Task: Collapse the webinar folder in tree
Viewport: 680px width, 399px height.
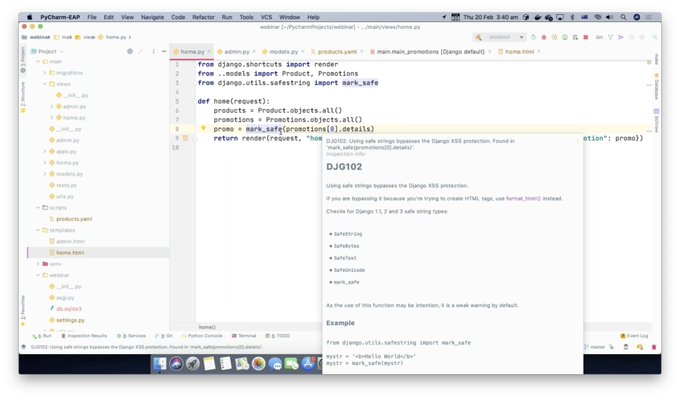Action: (x=38, y=275)
